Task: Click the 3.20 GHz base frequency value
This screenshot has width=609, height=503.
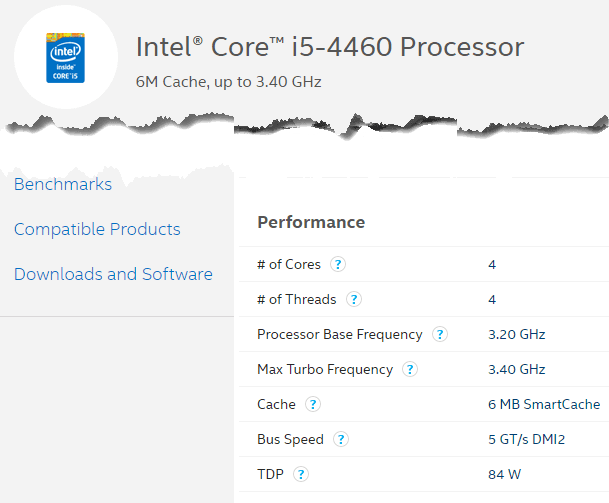Action: pyautogui.click(x=516, y=335)
